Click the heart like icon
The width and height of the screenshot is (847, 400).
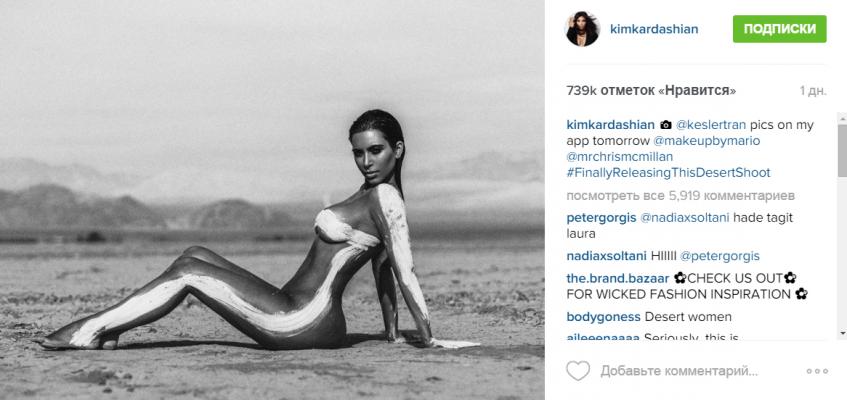pos(577,371)
